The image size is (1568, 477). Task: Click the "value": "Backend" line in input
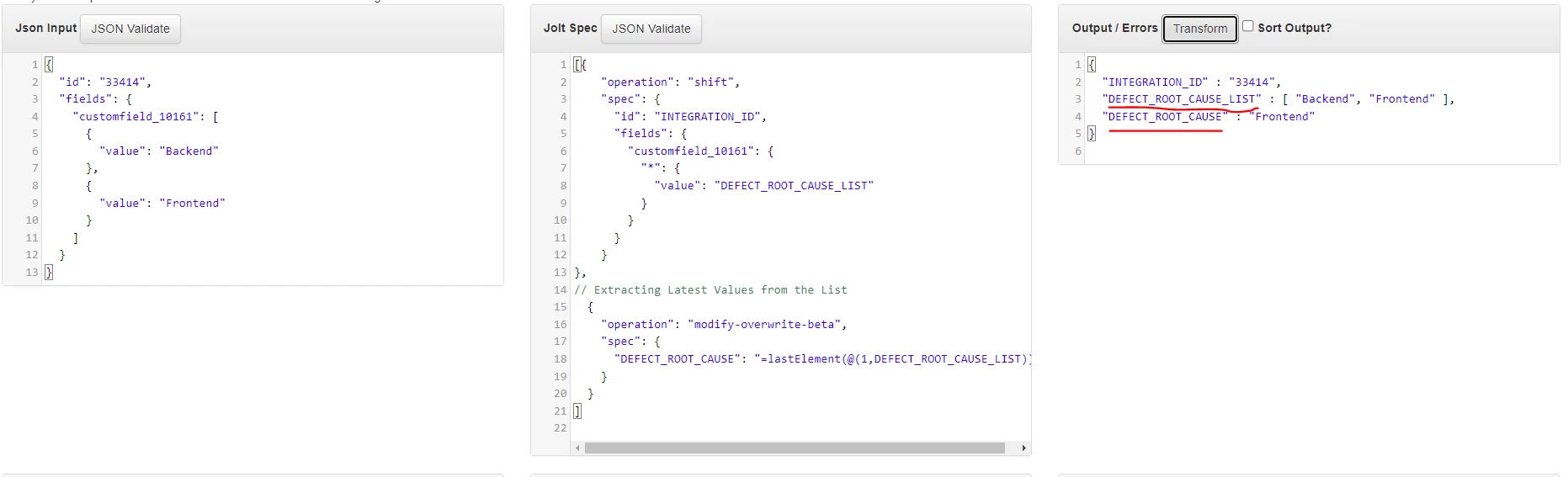pyautogui.click(x=159, y=151)
